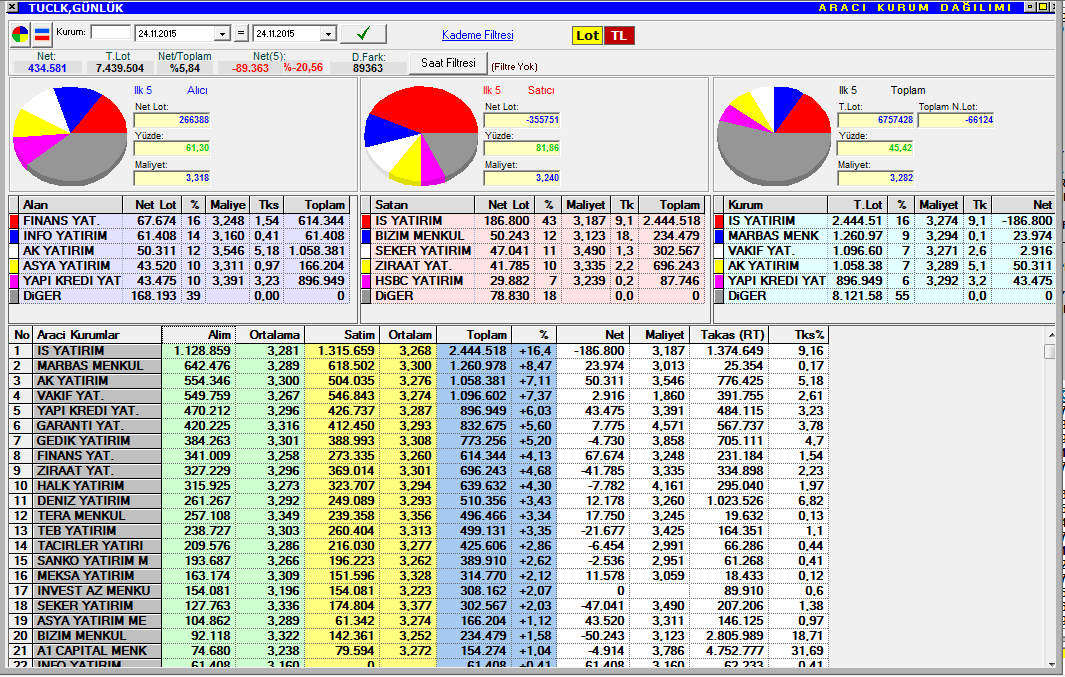Screen dimensions: 1065x677
Task: Open the Kademe Filtresi link
Action: tap(477, 35)
